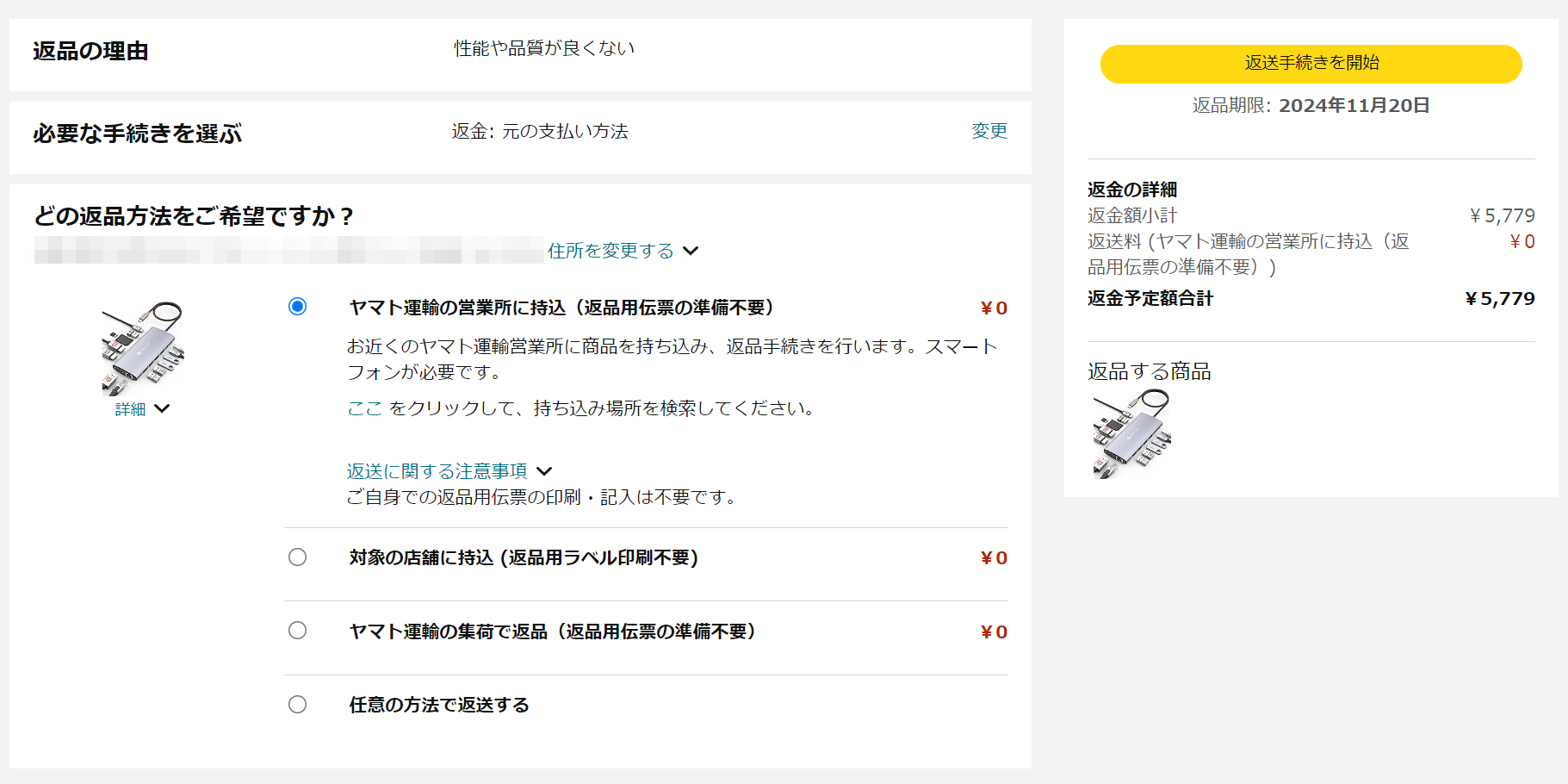Click the ヤマト運輸の営業所に持込 bold option title
This screenshot has height=784, width=1568.
(x=561, y=308)
